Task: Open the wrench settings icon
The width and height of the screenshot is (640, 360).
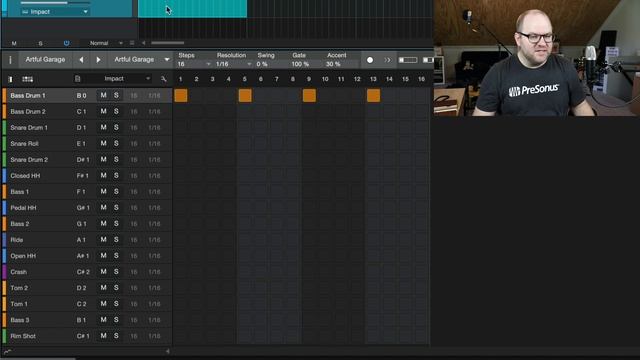Action: 164,79
